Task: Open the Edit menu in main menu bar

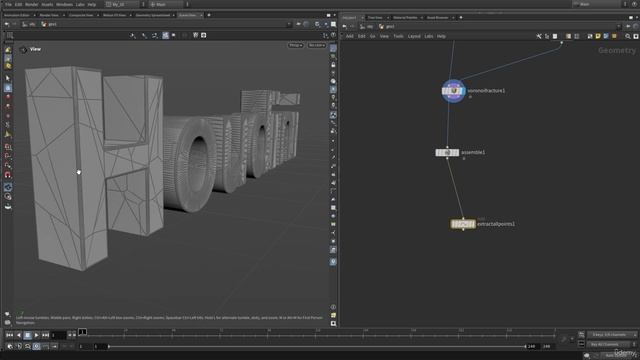Action: (18, 4)
